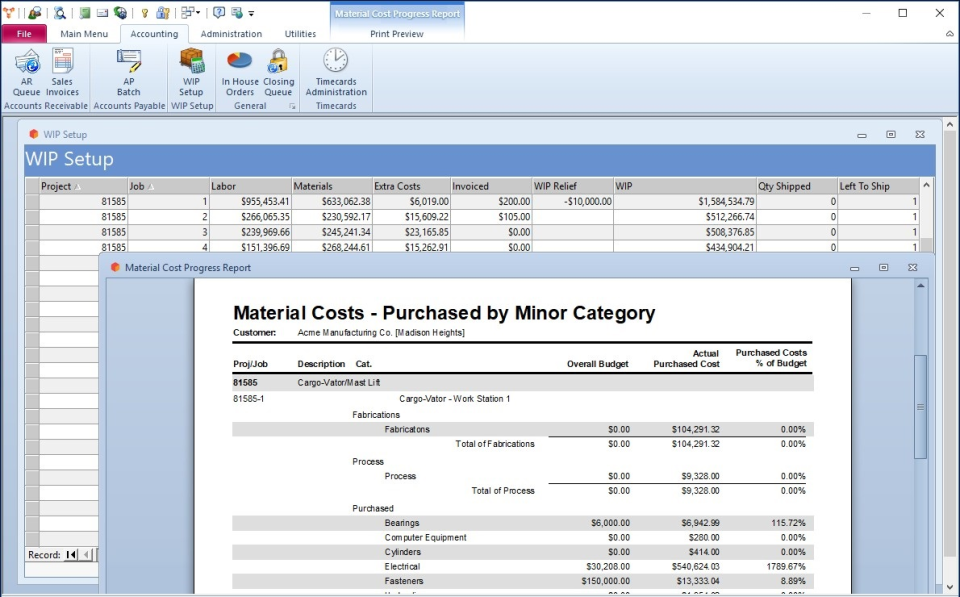Image resolution: width=960 pixels, height=597 pixels.
Task: Launch the AP Batch tool
Action: click(129, 72)
